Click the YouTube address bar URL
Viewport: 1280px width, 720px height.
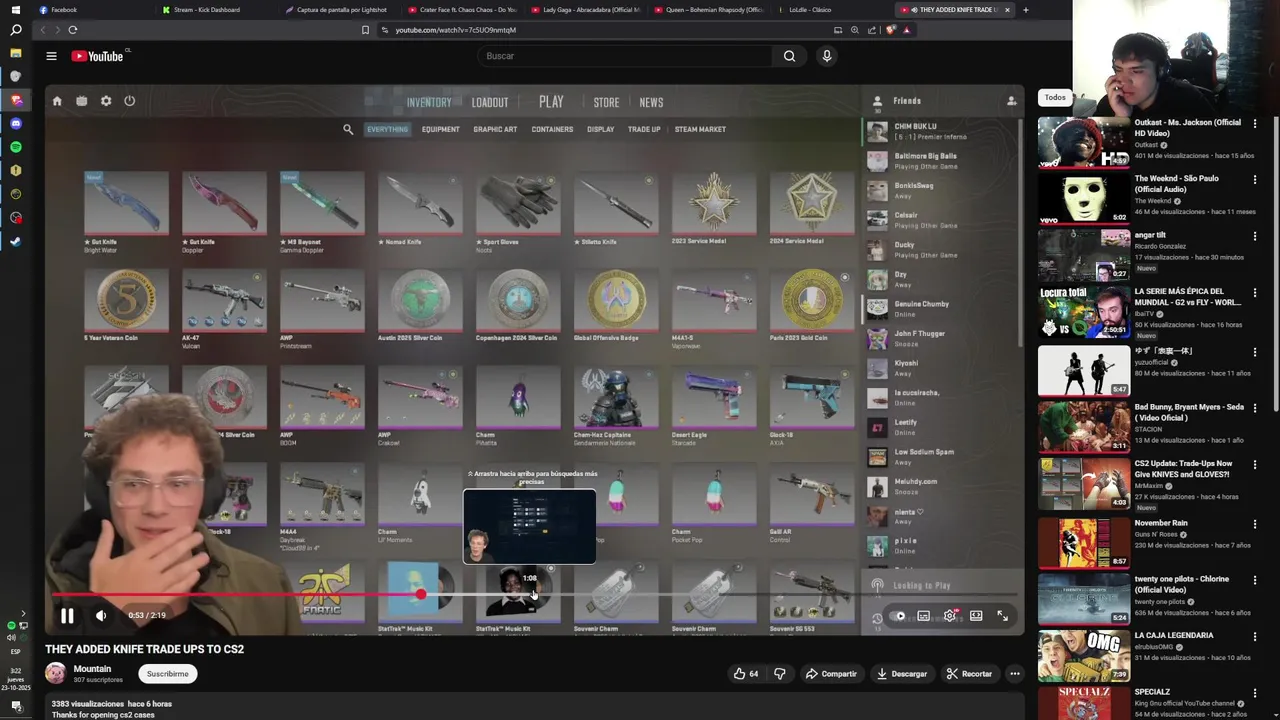[455, 30]
